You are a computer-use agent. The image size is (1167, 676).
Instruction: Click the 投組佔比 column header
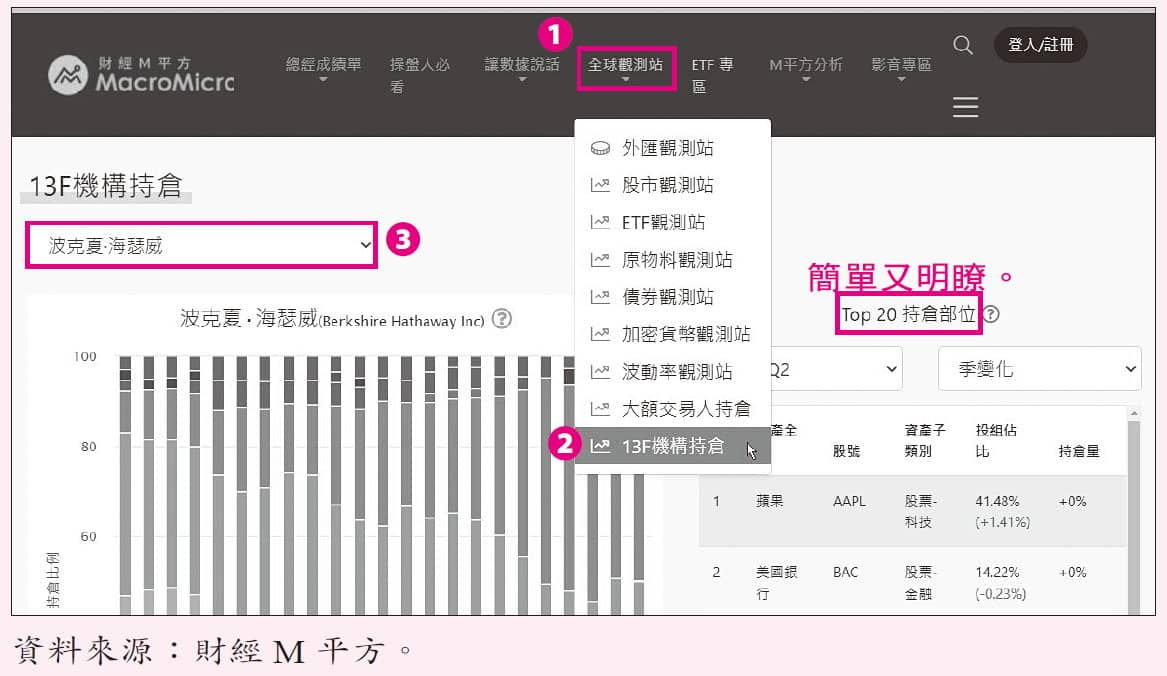click(996, 440)
